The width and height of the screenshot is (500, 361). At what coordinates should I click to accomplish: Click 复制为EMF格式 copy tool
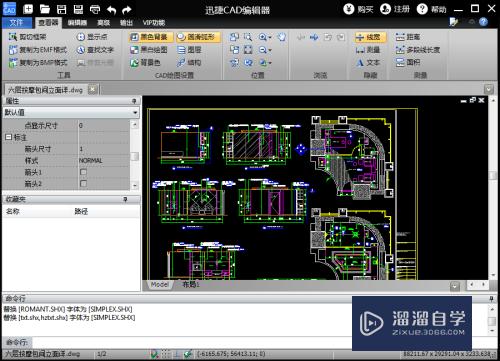38,50
